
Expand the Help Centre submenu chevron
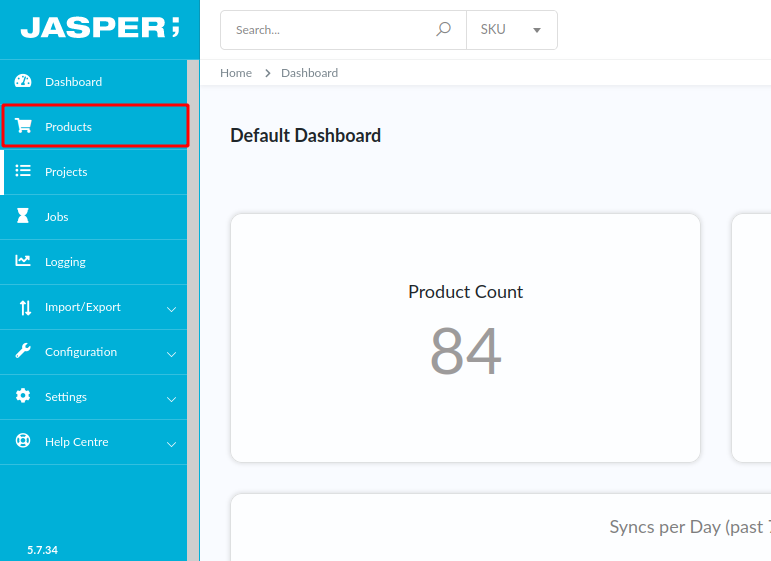coord(171,444)
